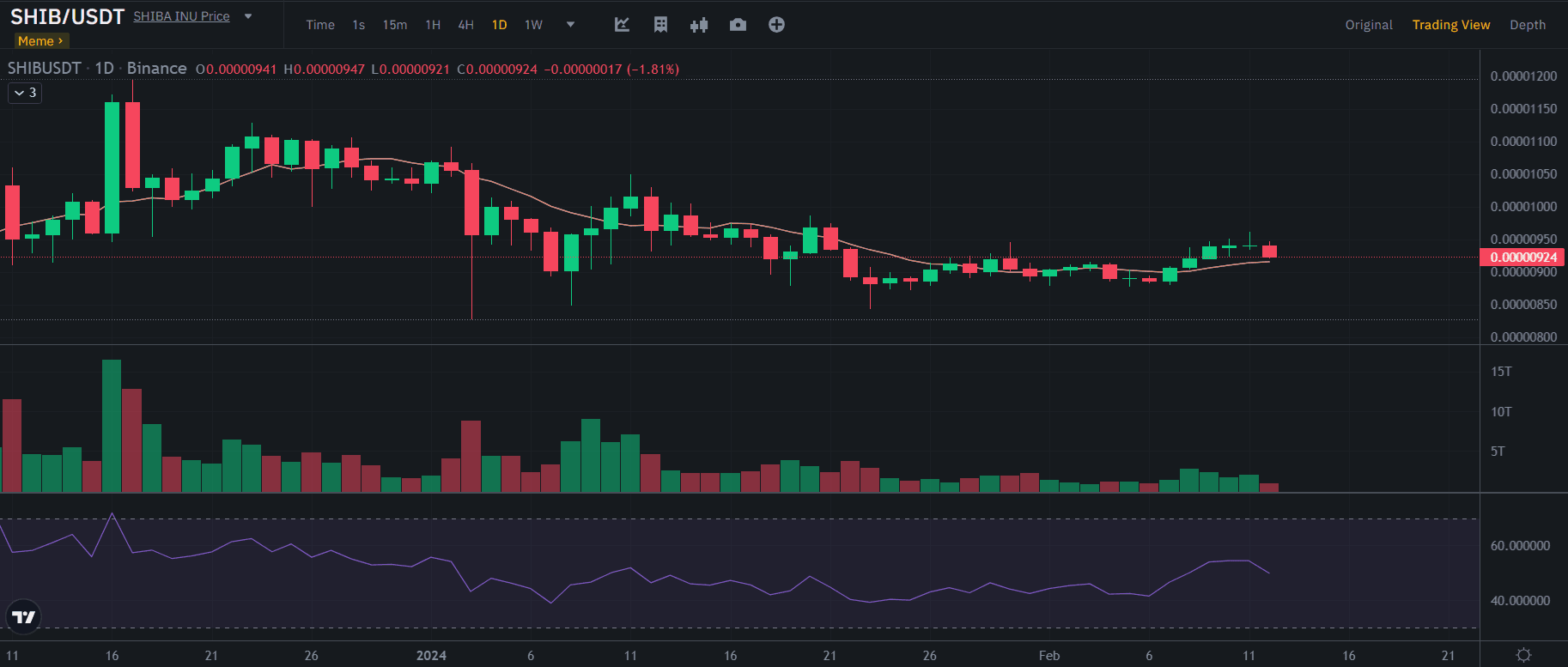Click the current price label 0.00000924
1568x667 pixels.
(x=1522, y=258)
